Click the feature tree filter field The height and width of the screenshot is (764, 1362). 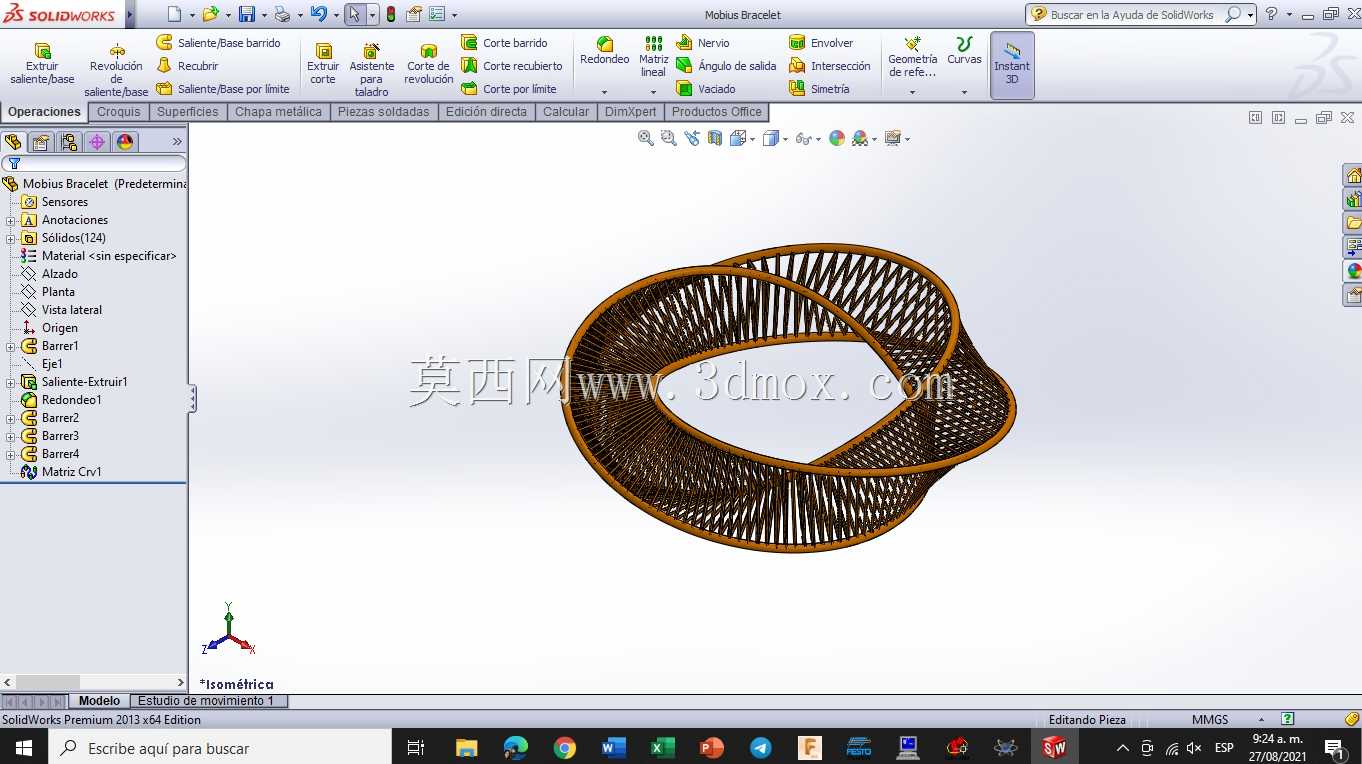pos(94,163)
